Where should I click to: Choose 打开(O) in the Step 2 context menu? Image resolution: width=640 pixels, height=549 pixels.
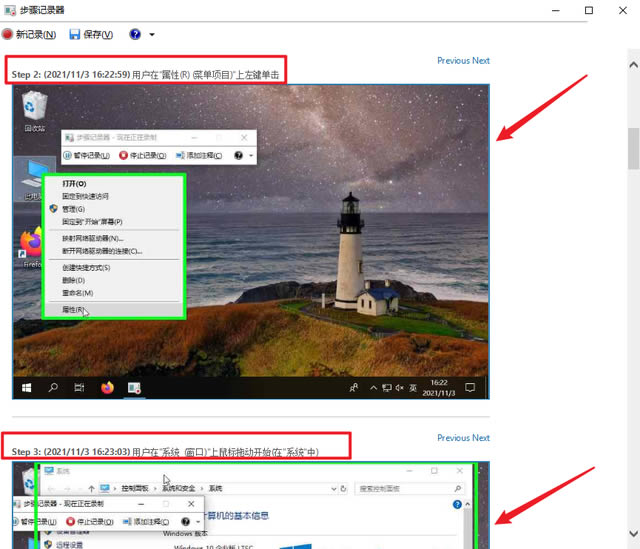[x=114, y=184]
